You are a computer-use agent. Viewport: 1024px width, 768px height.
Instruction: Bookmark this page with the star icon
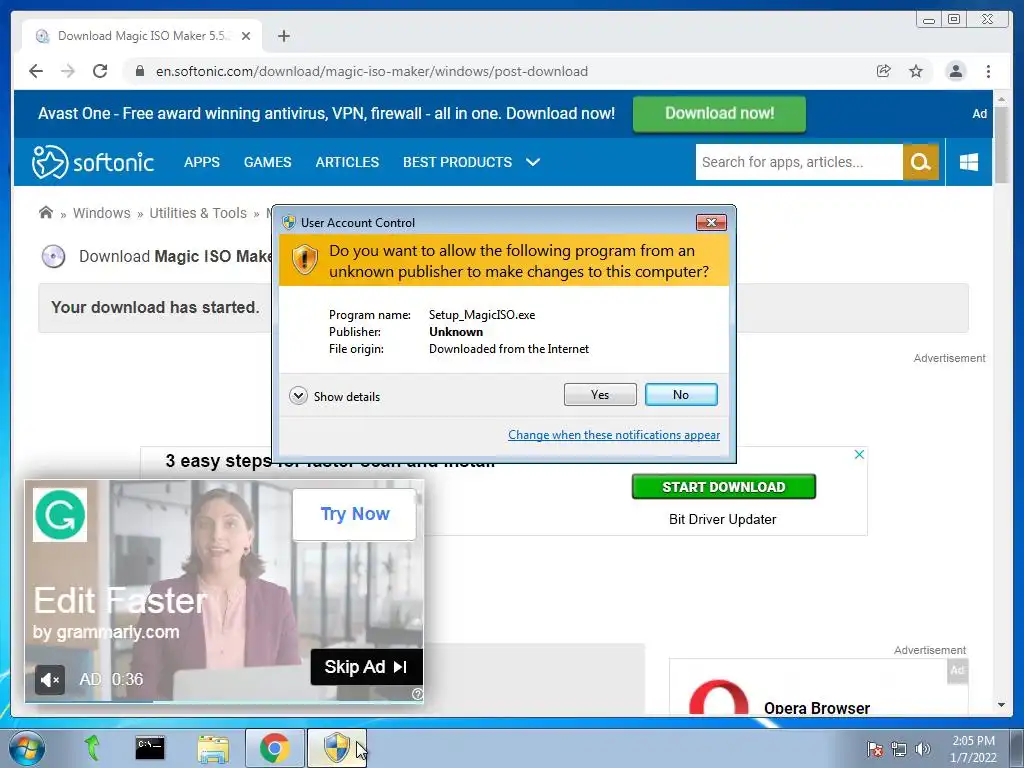(916, 71)
